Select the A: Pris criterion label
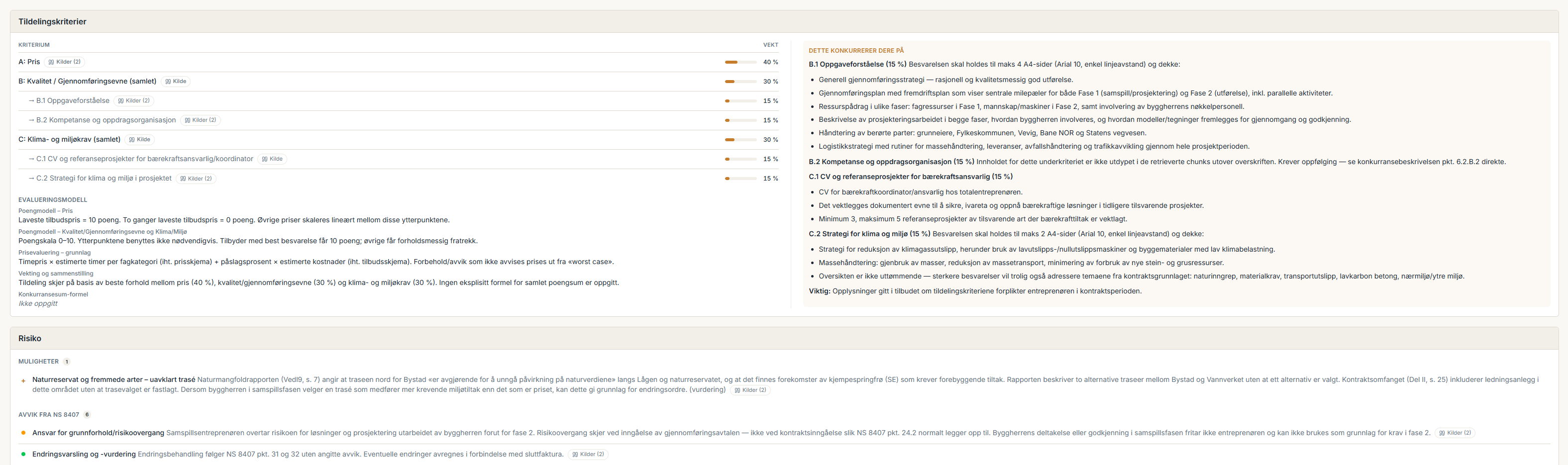 pyautogui.click(x=29, y=62)
